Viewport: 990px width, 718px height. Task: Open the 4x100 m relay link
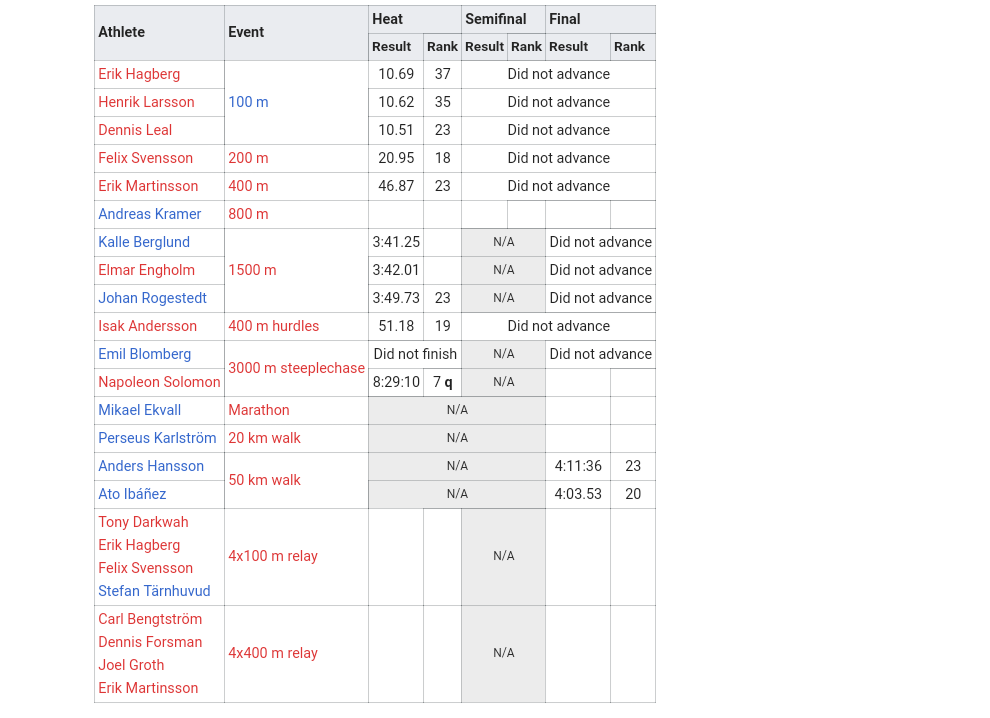click(272, 556)
